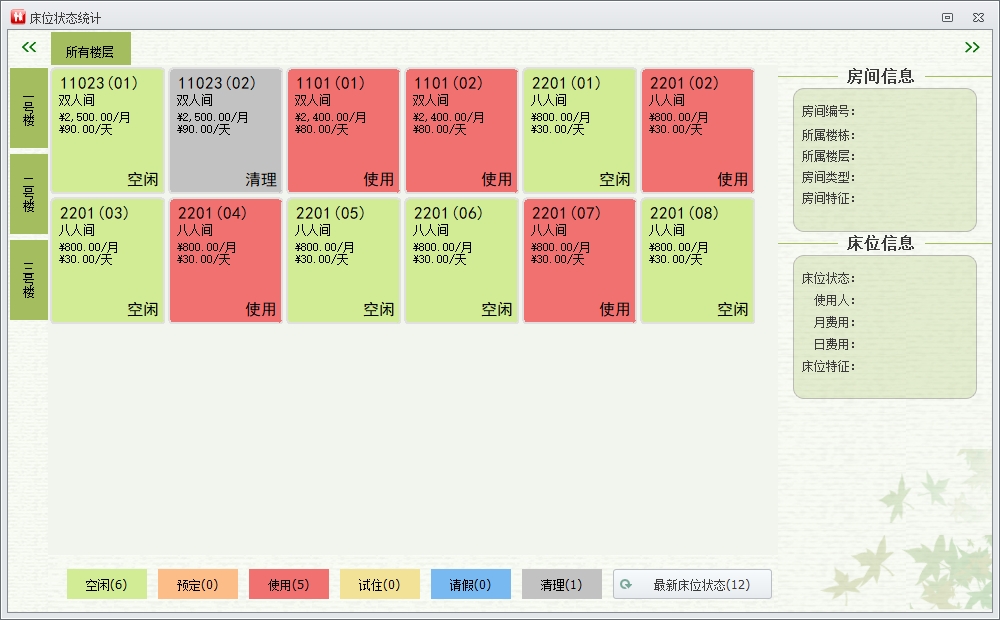This screenshot has height=620, width=1000.
Task: Select vacant bed tile 2201(08)
Action: 697,260
